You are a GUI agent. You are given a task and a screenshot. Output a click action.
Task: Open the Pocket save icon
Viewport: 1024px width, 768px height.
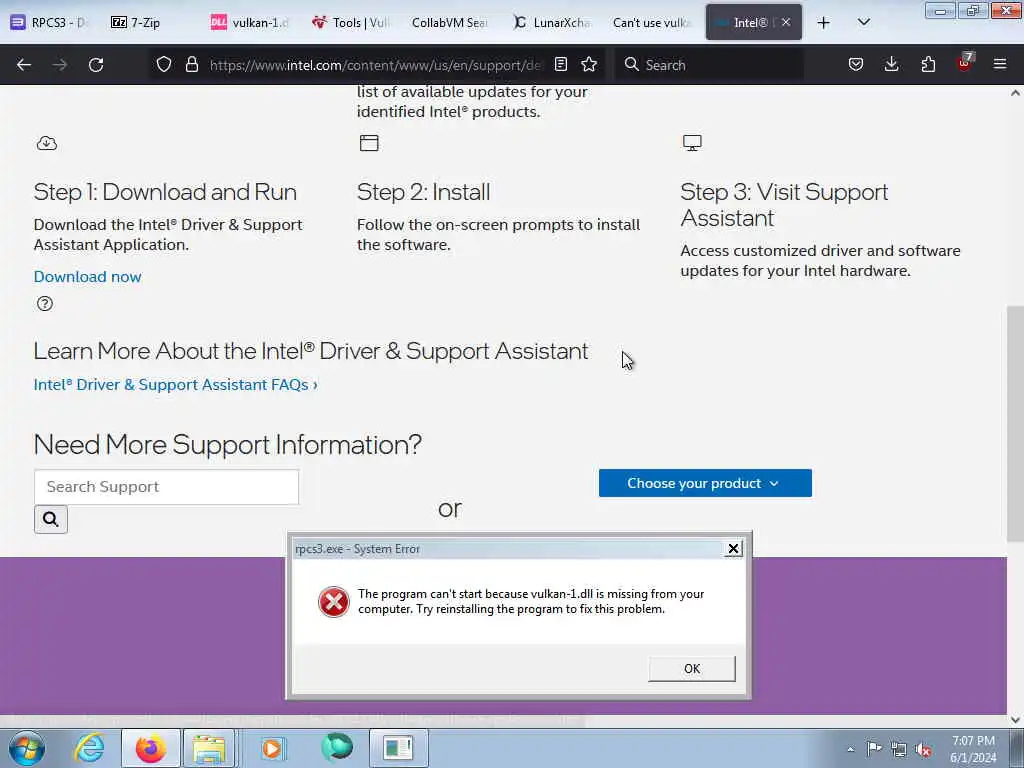click(x=856, y=64)
